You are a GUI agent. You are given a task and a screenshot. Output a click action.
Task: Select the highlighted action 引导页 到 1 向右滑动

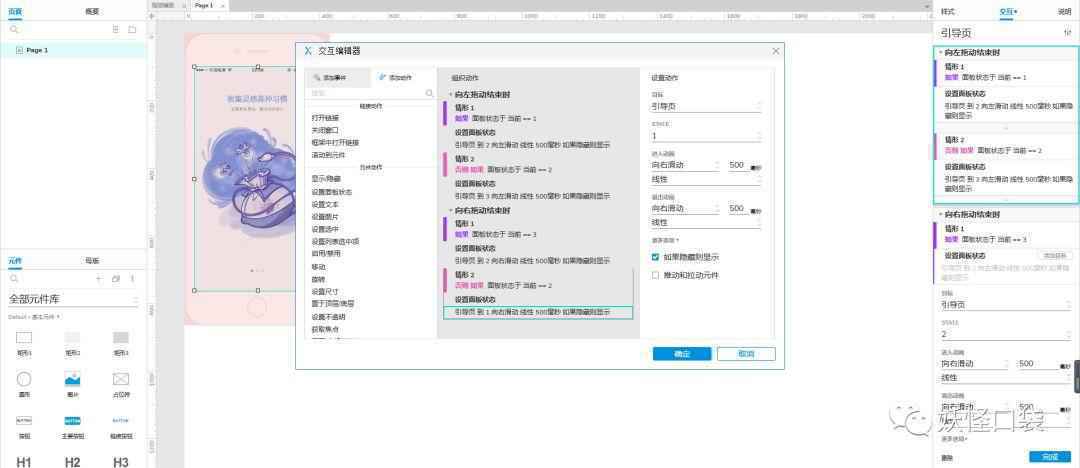coord(537,312)
